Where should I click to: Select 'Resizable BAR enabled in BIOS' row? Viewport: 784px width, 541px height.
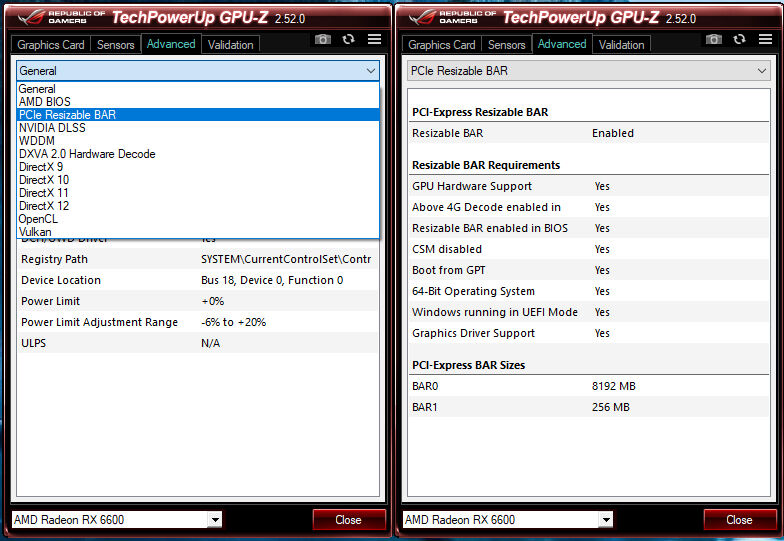tap(589, 228)
